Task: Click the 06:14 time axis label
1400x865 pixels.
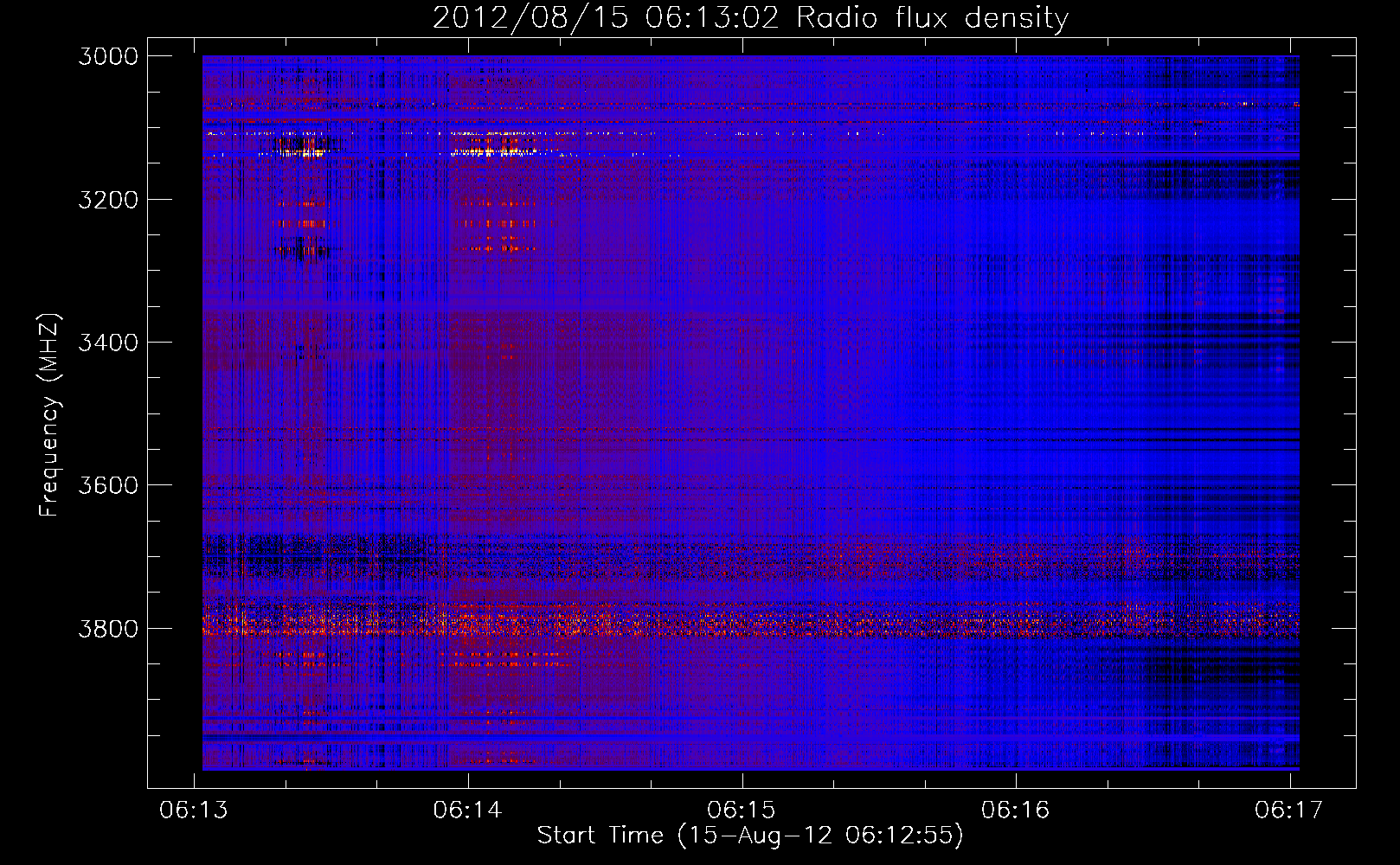Action: [468, 810]
